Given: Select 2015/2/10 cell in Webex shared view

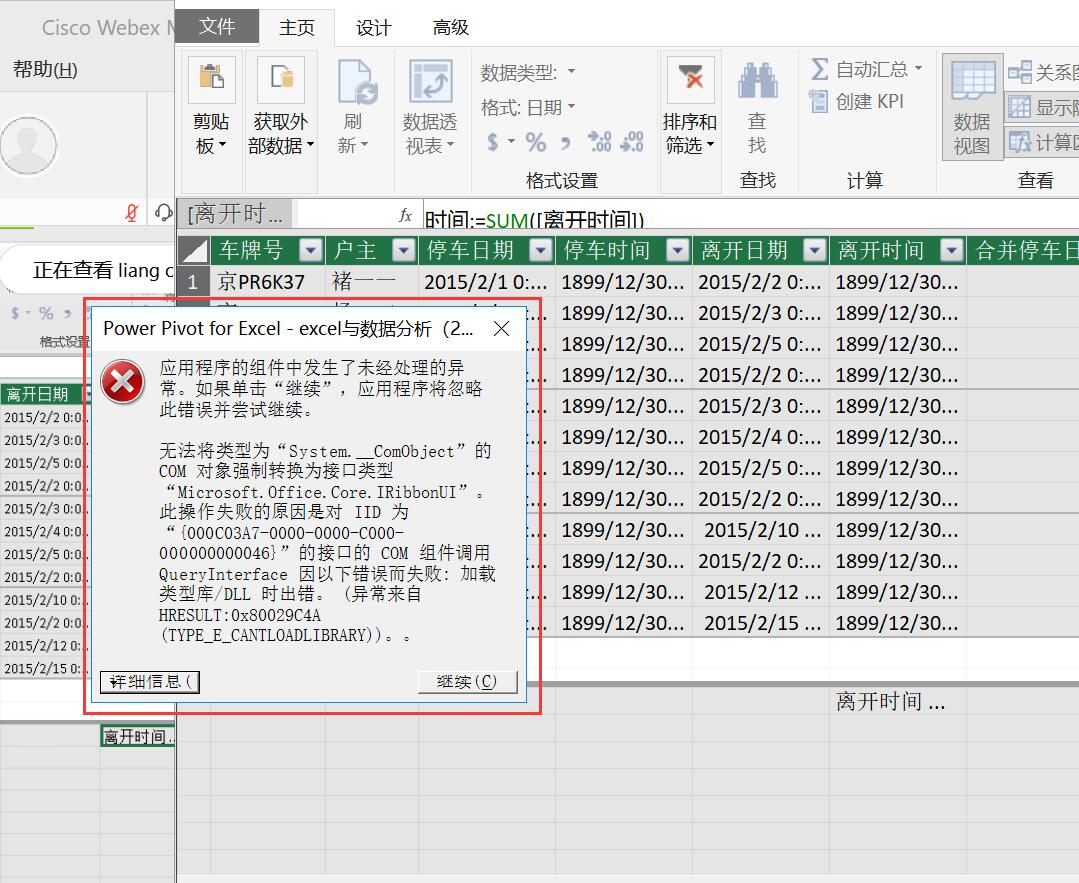Looking at the screenshot, I should point(43,599).
